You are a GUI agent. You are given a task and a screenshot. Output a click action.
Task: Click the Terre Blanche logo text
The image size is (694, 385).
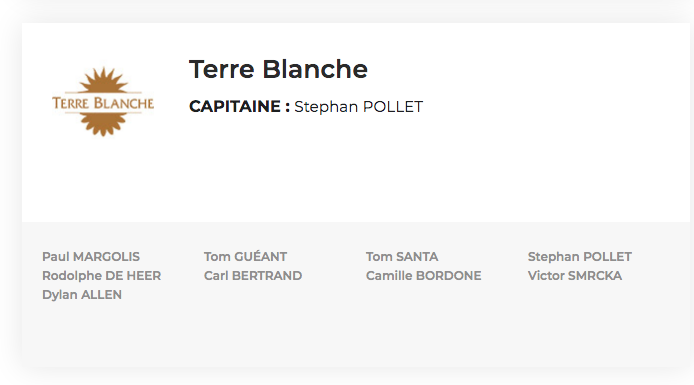tap(103, 103)
